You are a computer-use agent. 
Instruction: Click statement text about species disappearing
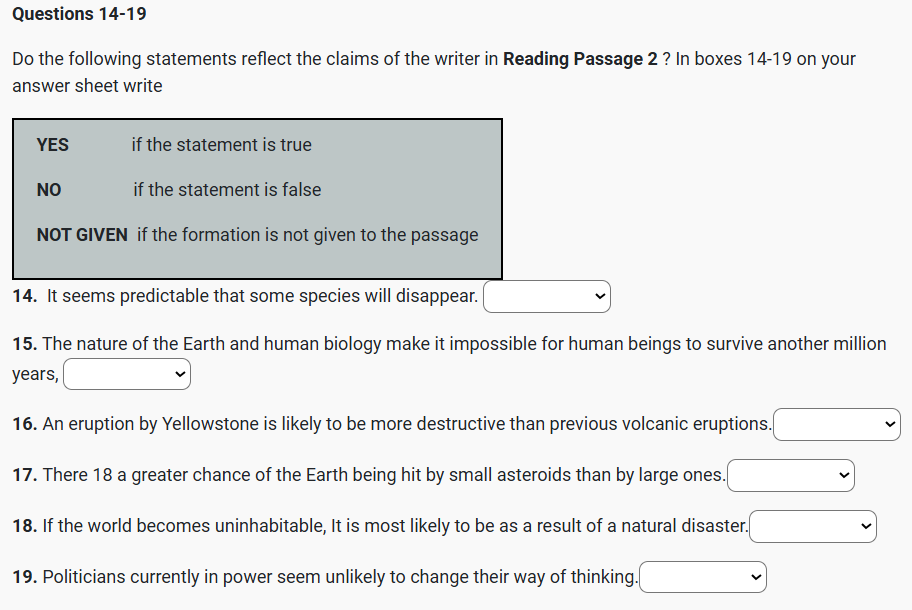(262, 296)
